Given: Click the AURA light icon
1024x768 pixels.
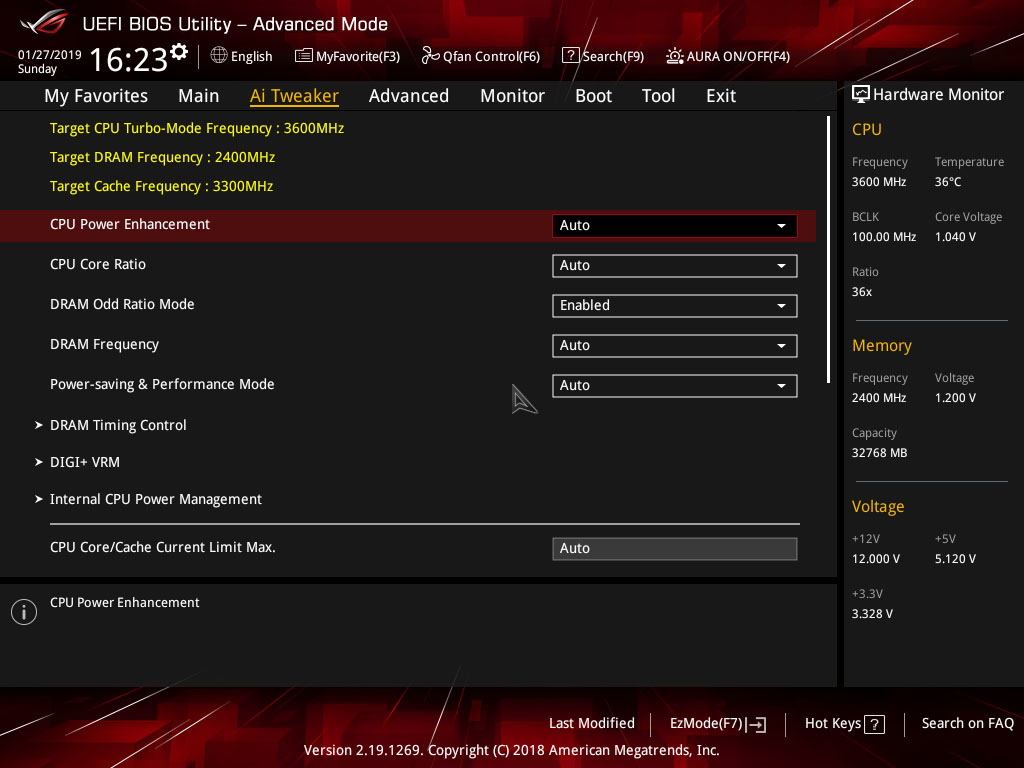Looking at the screenshot, I should (x=675, y=56).
